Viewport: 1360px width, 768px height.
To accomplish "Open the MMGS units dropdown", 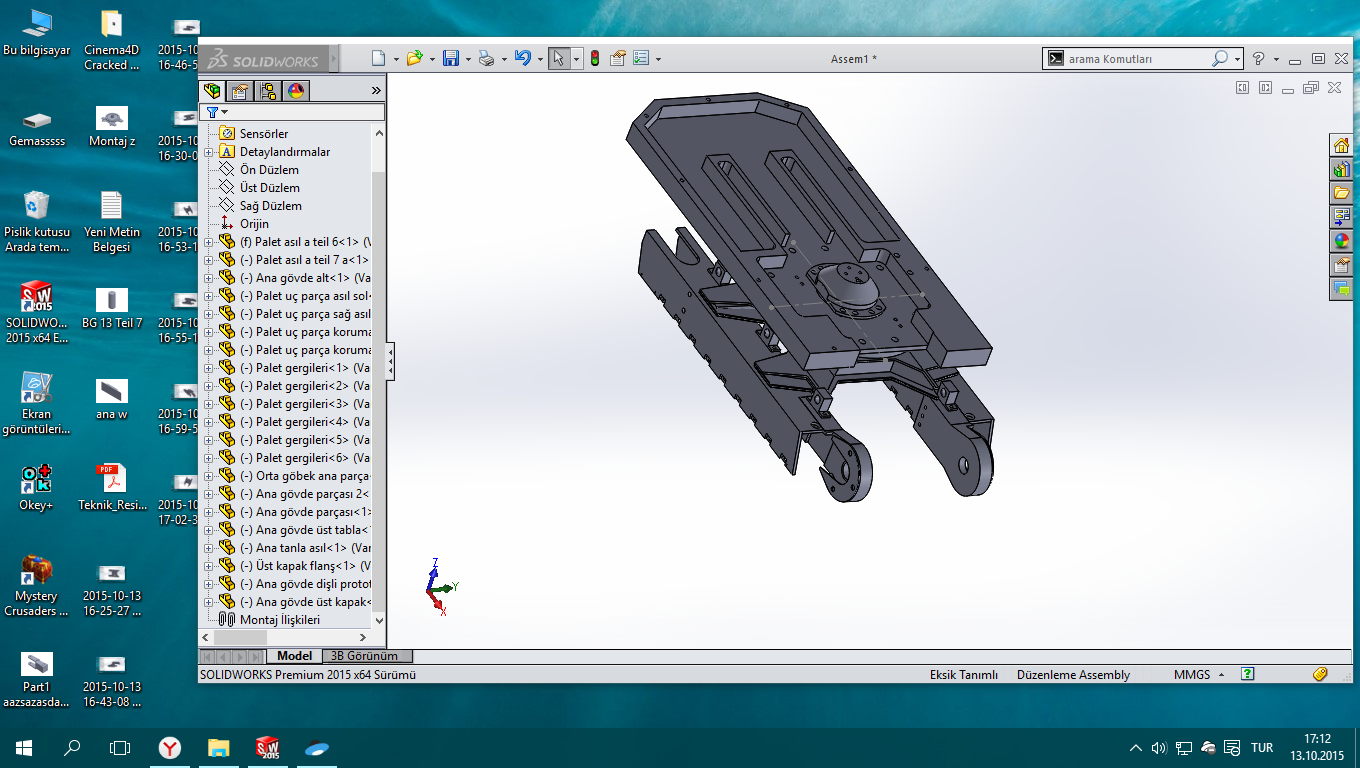I will [x=1198, y=675].
